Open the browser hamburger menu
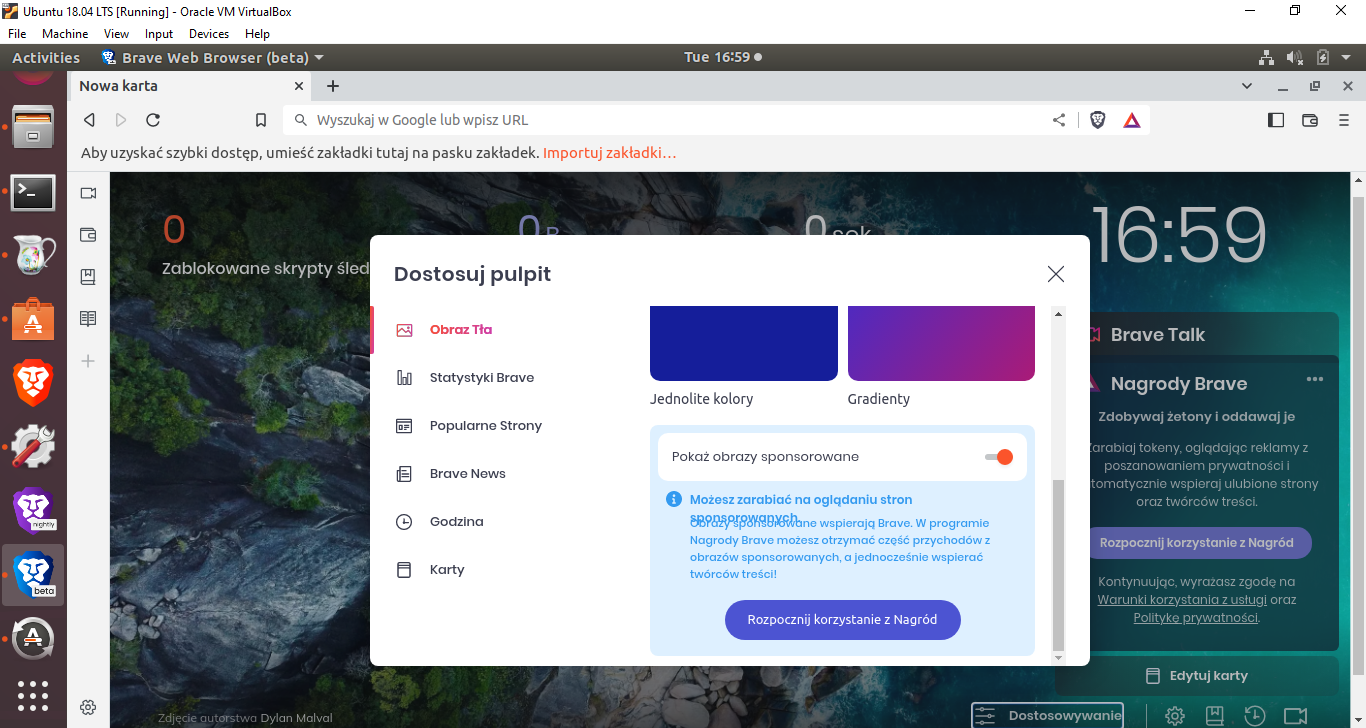Image resolution: width=1366 pixels, height=728 pixels. (1344, 120)
